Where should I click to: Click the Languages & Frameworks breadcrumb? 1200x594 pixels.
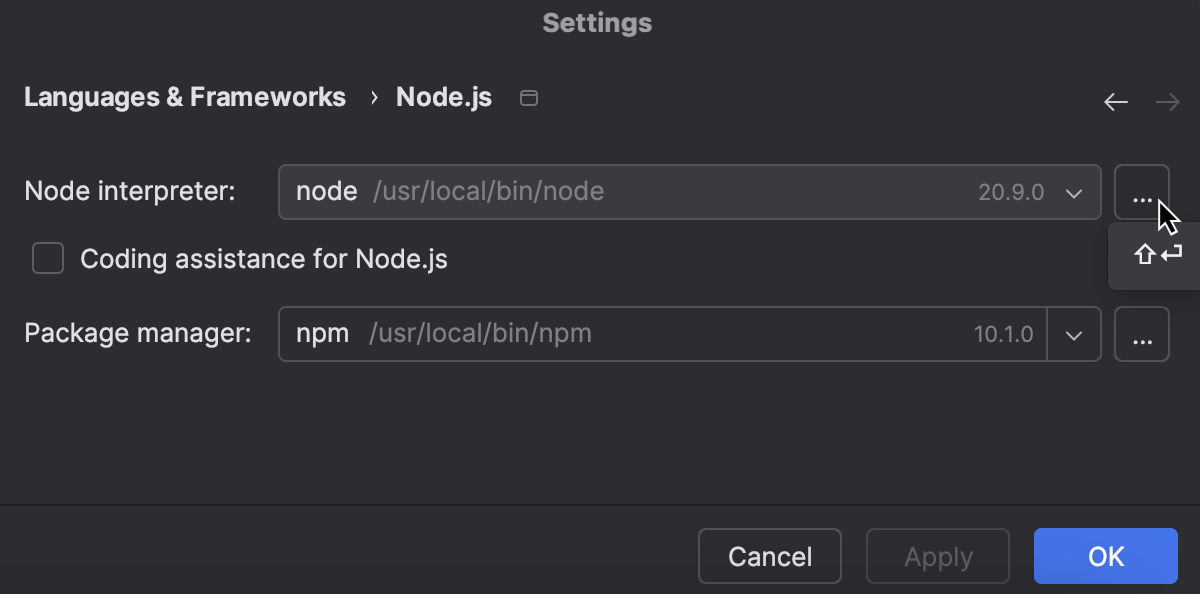(184, 96)
